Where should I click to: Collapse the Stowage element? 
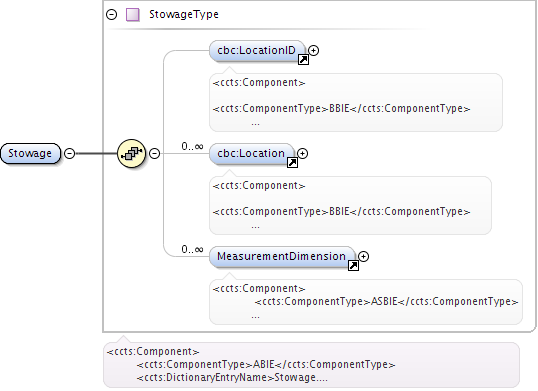70,153
